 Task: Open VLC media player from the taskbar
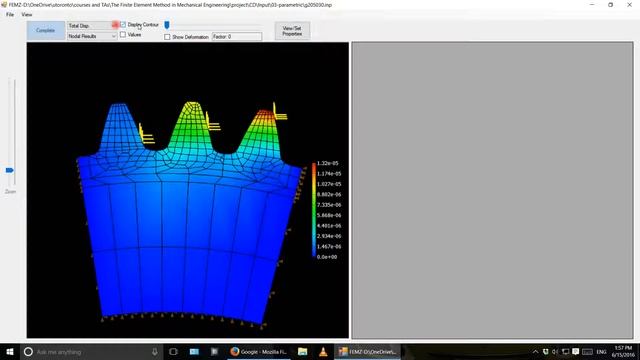tap(323, 352)
